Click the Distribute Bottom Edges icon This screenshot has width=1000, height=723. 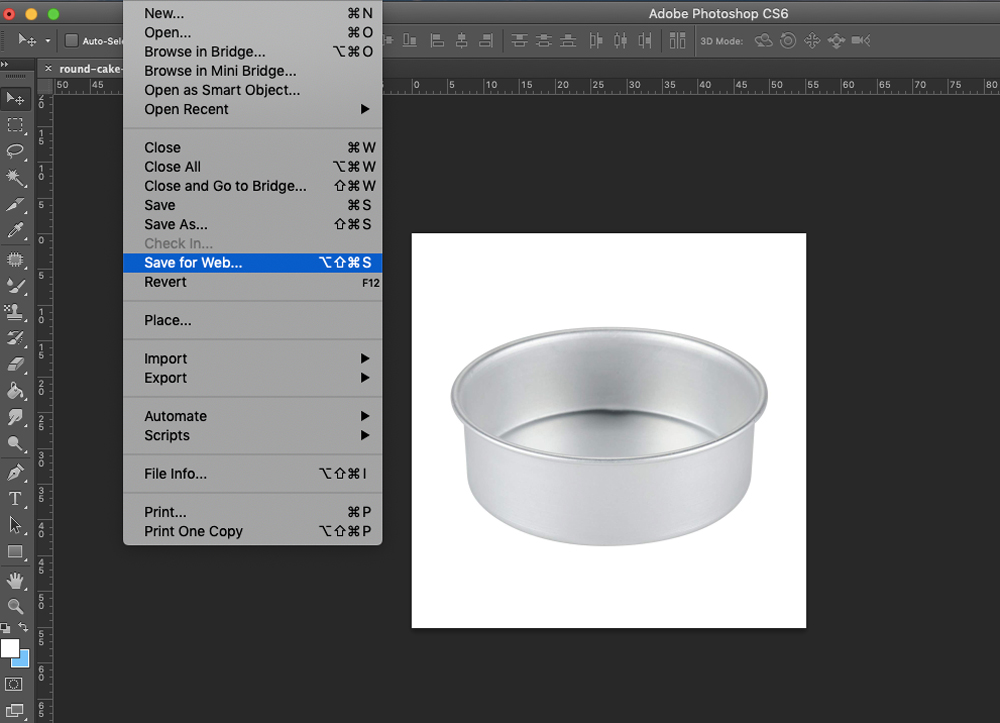click(568, 41)
